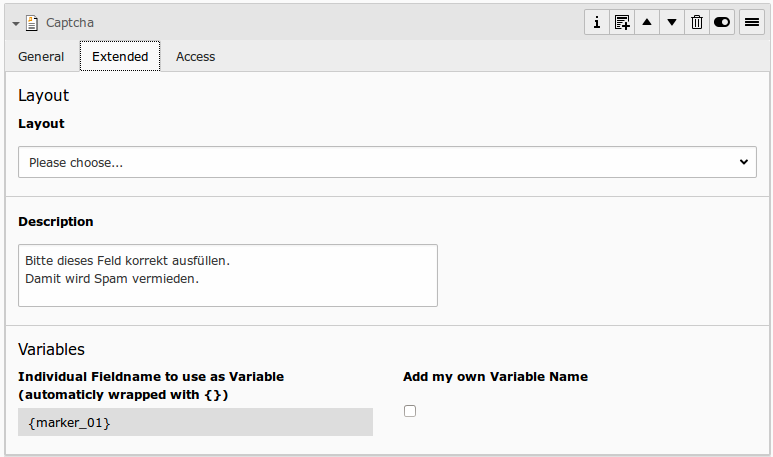Click the drag handle with three lines
Image resolution: width=773 pixels, height=457 pixels.
click(752, 22)
